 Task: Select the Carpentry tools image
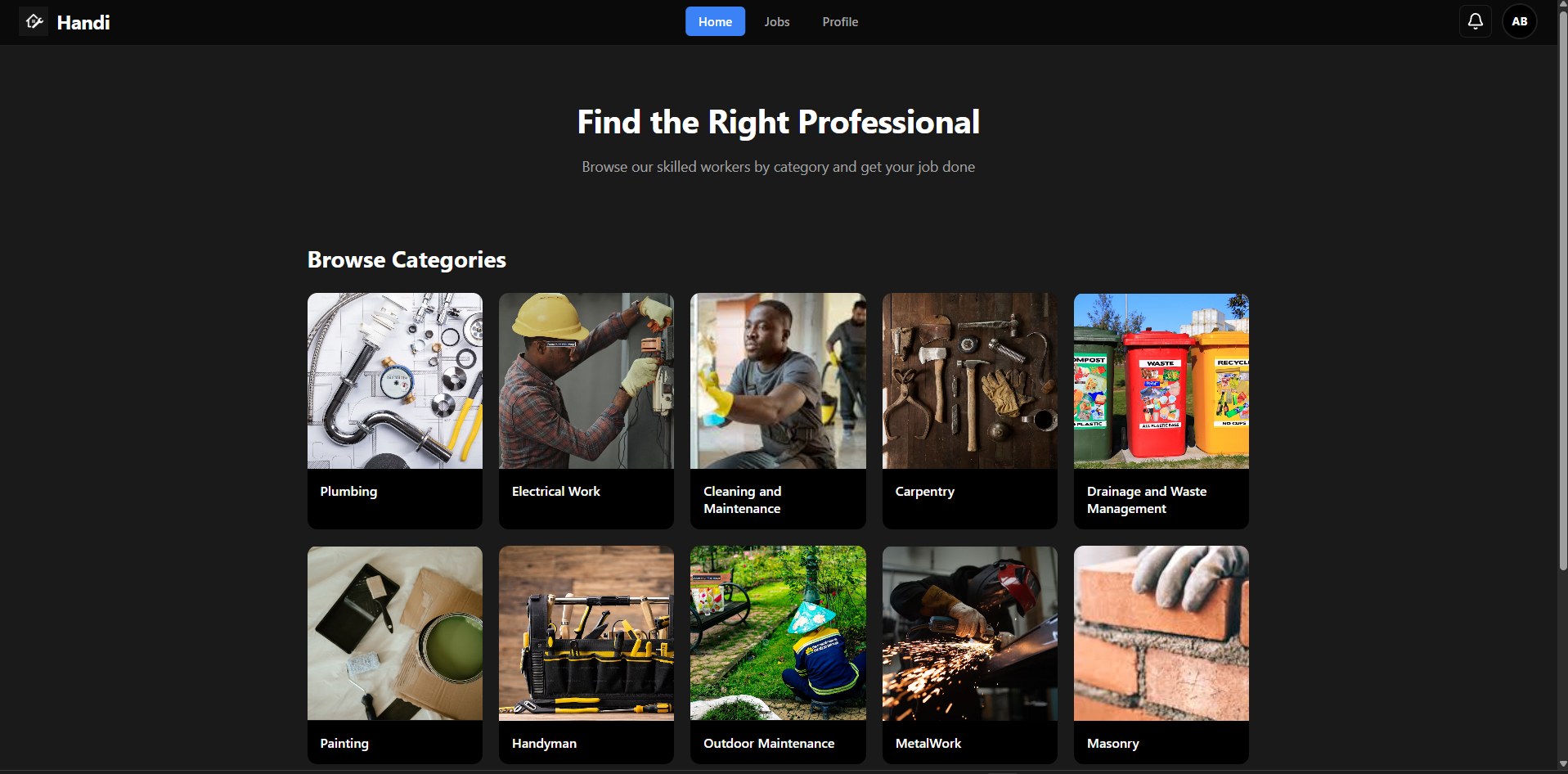click(969, 380)
